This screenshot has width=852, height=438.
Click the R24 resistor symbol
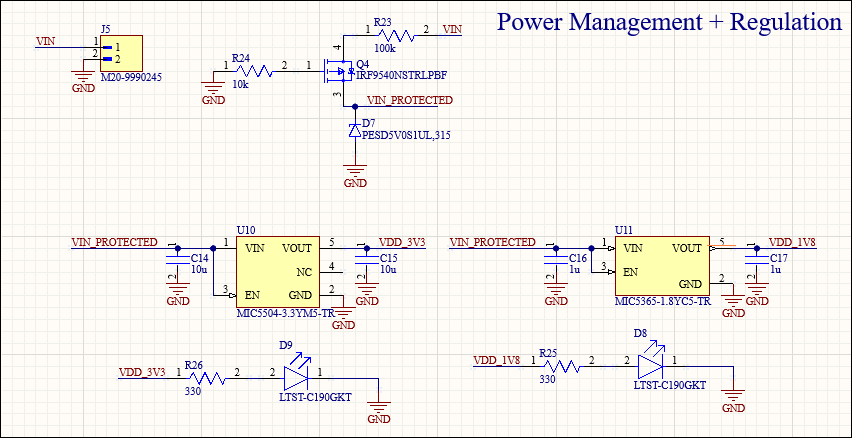(252, 71)
